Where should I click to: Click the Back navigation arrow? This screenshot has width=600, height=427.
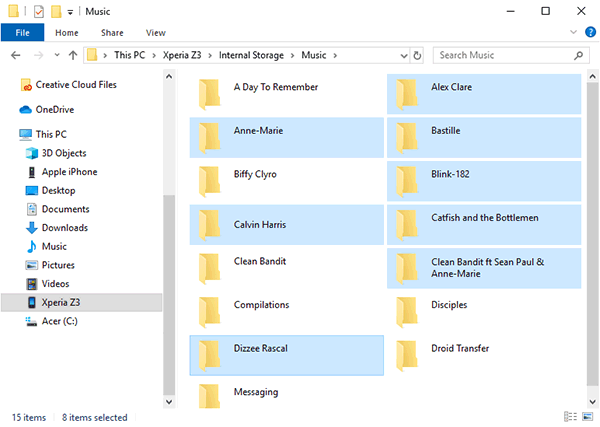[x=16, y=55]
